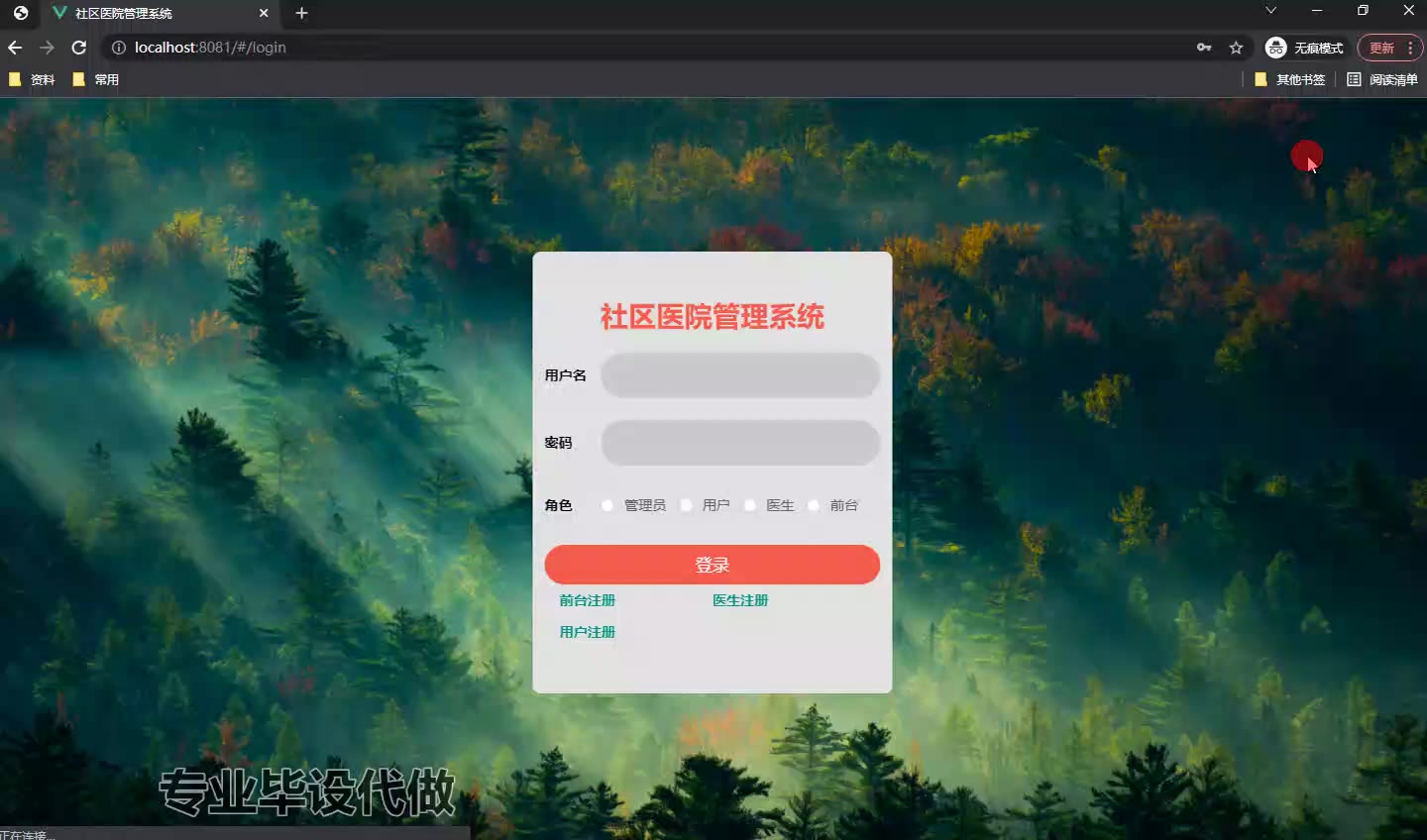This screenshot has width=1427, height=840.
Task: Open saved password key icon
Action: [1204, 48]
